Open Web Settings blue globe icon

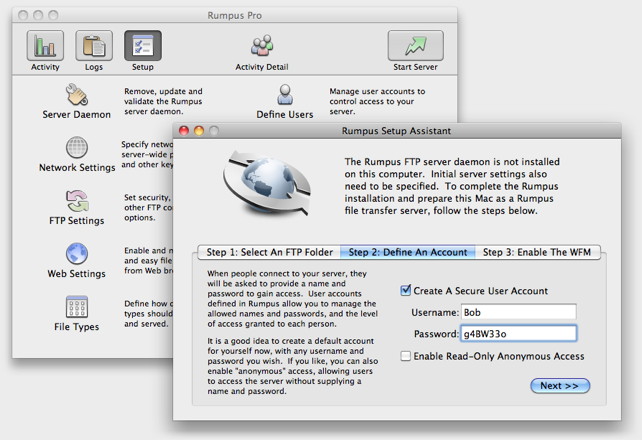77,253
